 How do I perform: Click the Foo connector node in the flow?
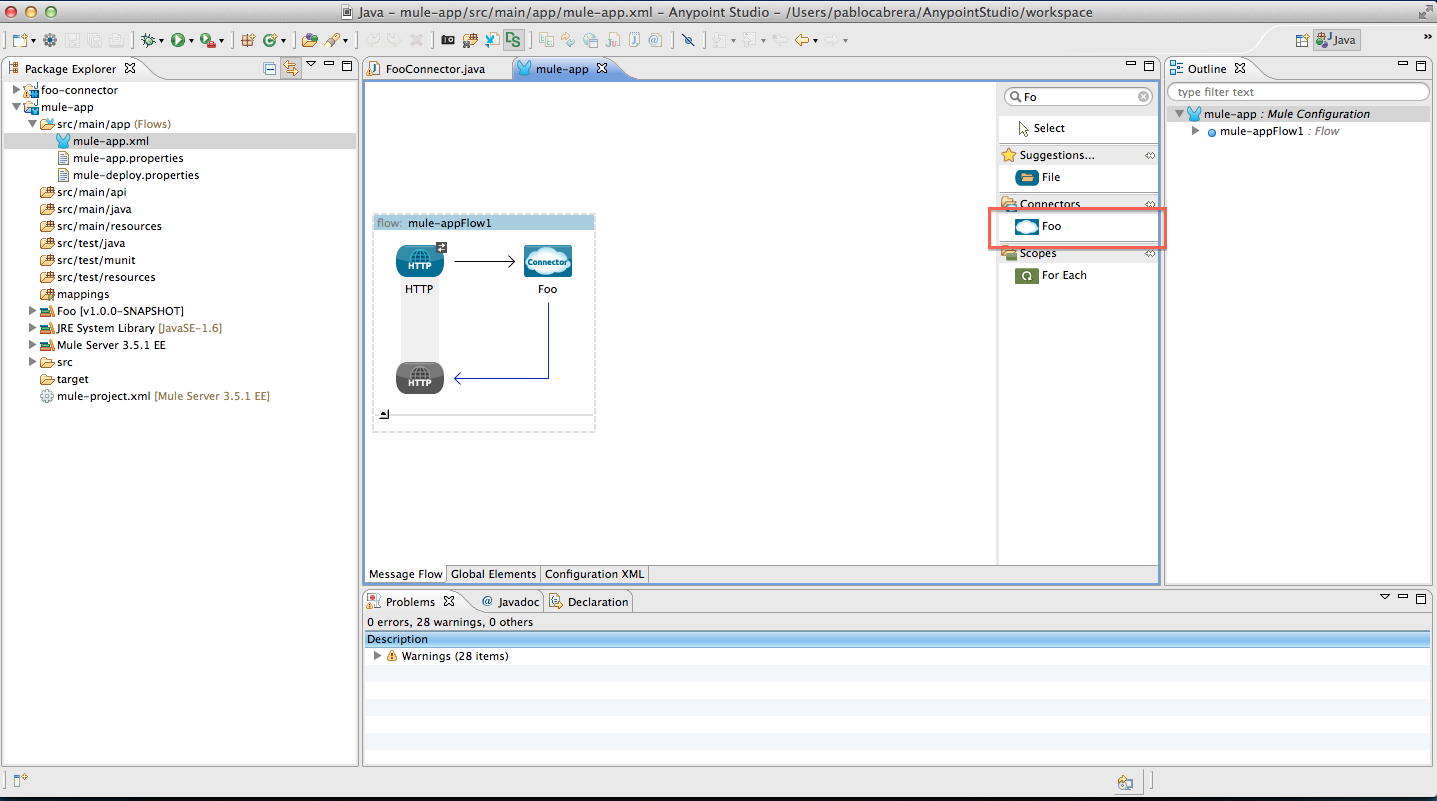(547, 262)
